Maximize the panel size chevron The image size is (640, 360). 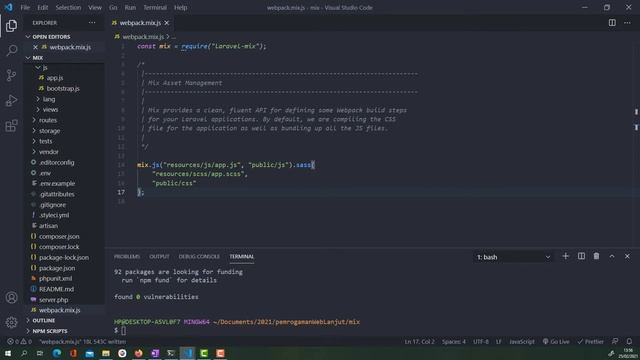(612, 256)
